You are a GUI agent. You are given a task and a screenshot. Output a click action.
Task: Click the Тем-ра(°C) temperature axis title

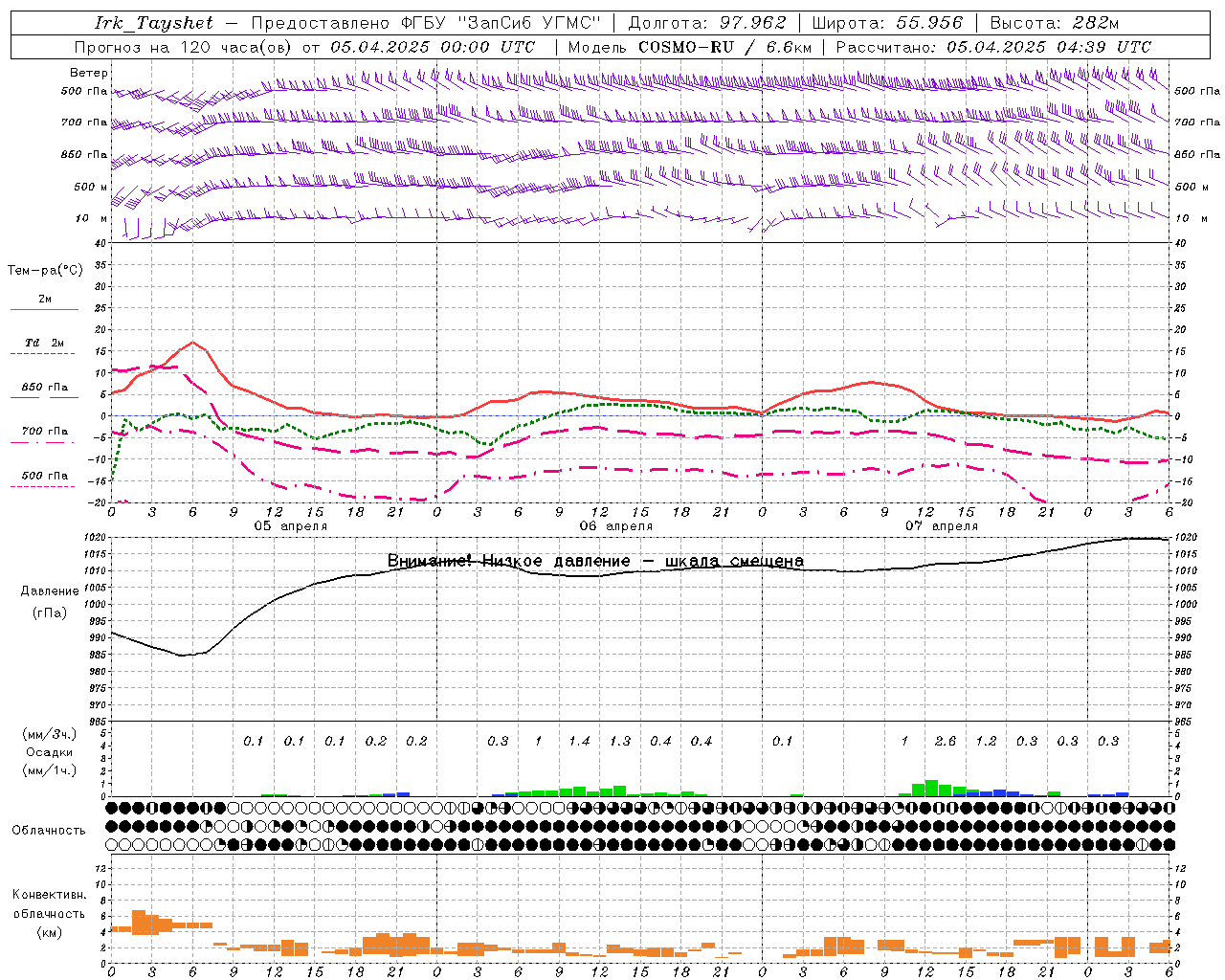pyautogui.click(x=45, y=271)
